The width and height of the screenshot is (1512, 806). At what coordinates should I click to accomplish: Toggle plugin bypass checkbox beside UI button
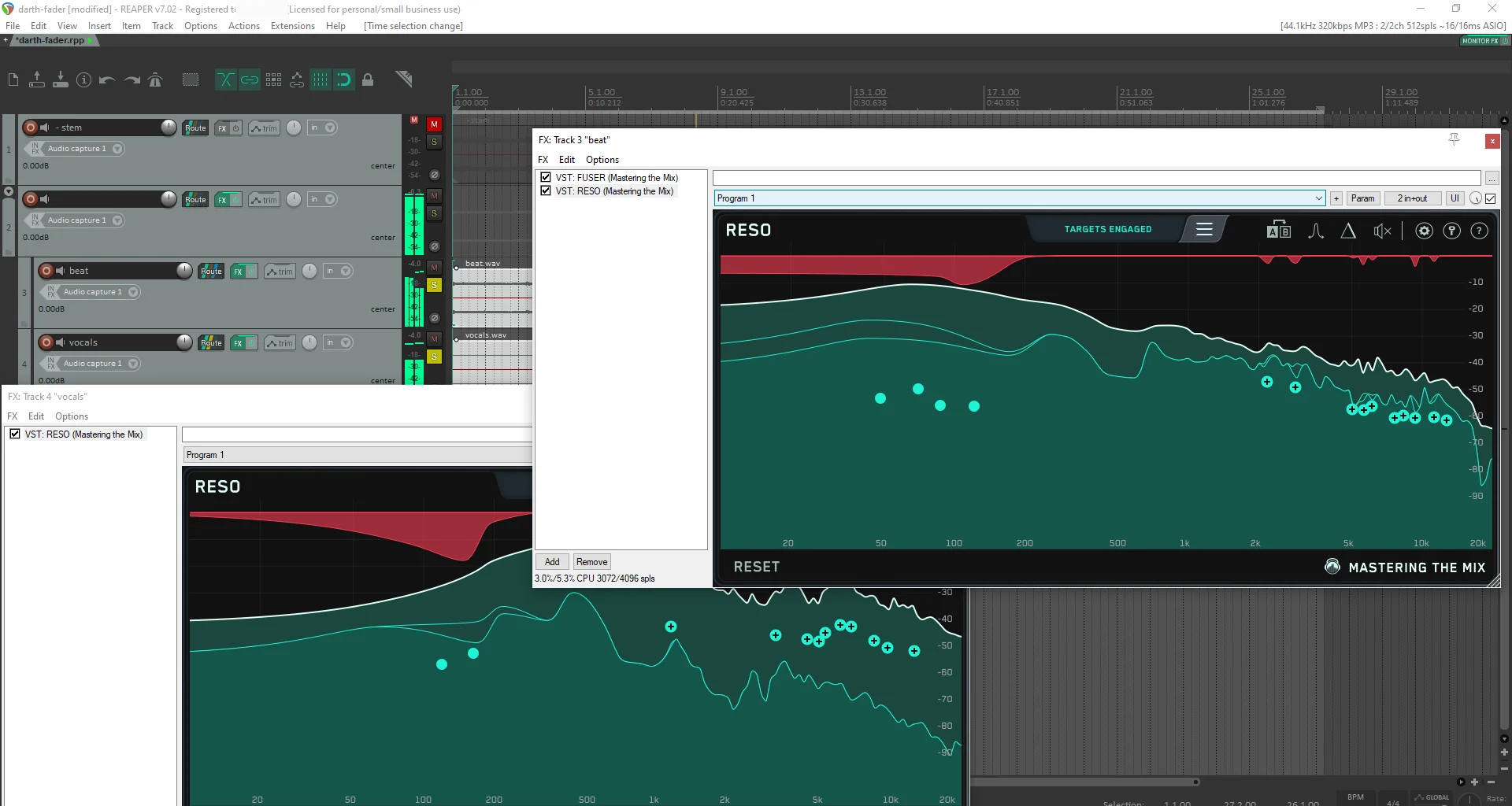(1490, 198)
